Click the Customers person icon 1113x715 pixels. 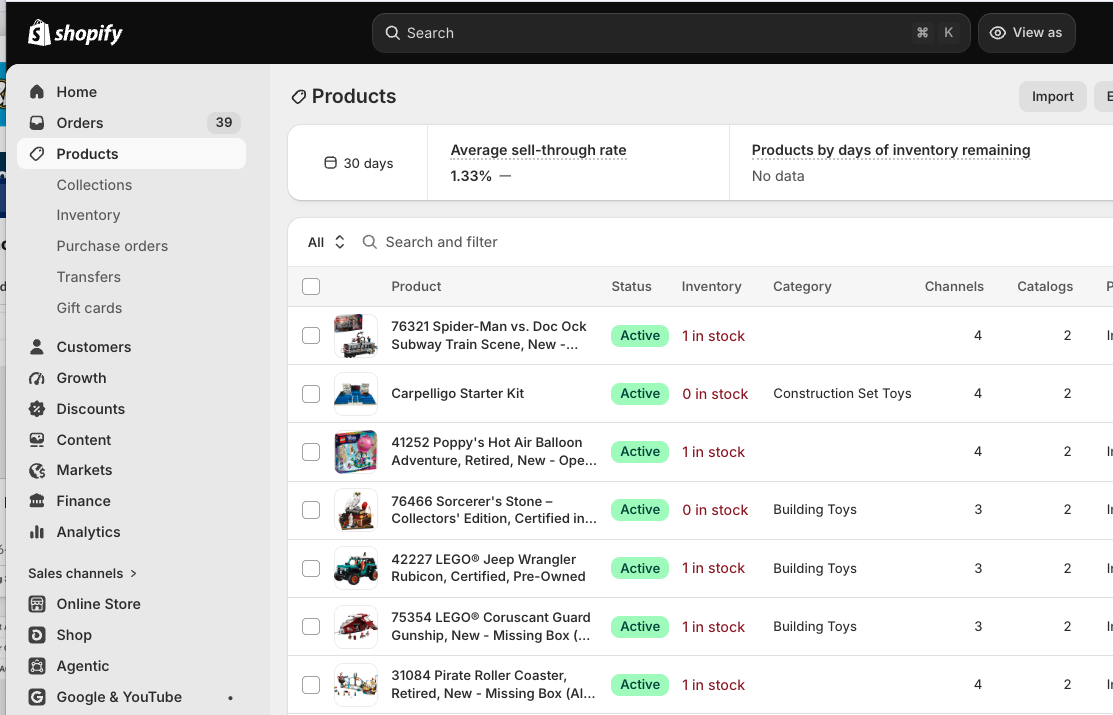[x=37, y=346]
